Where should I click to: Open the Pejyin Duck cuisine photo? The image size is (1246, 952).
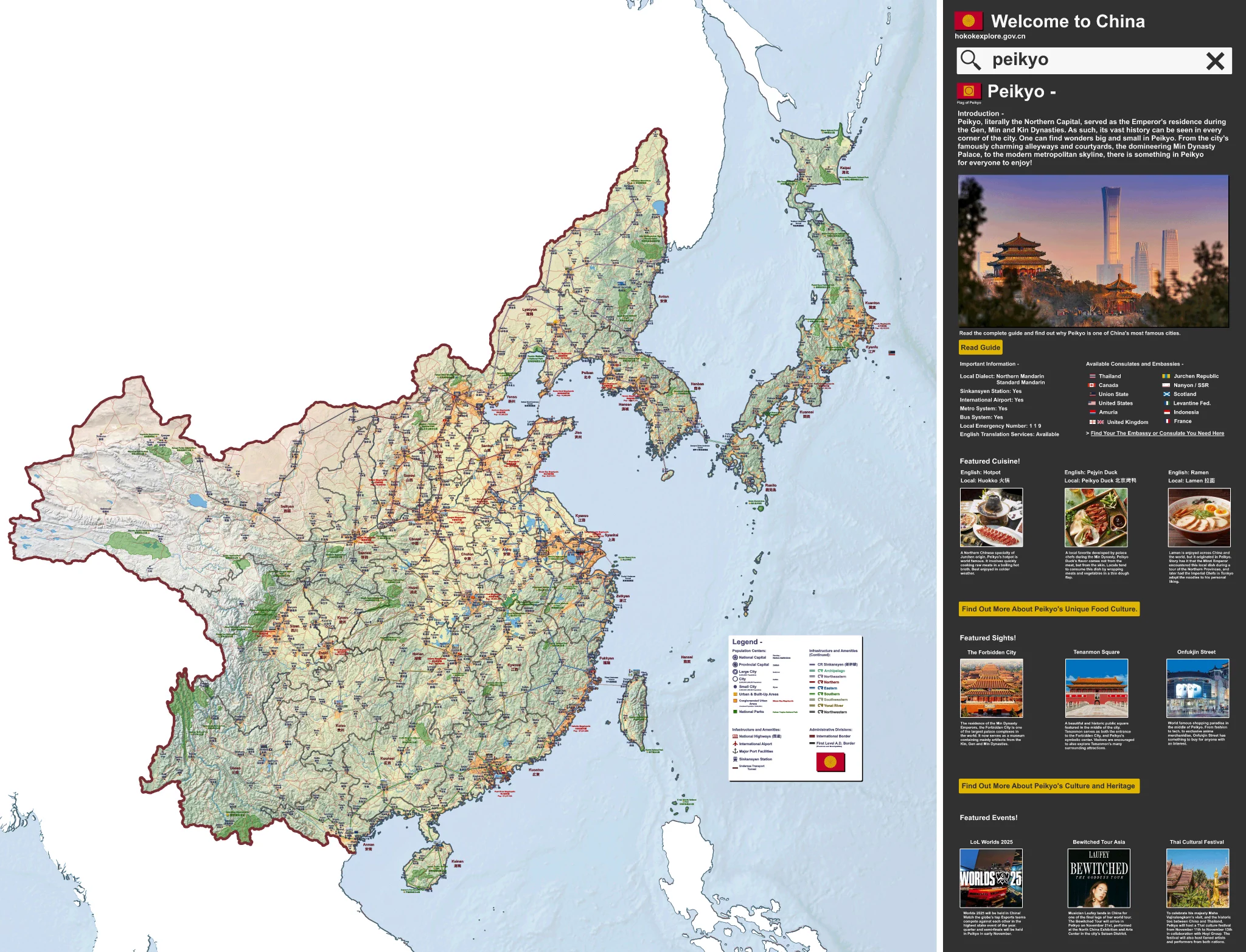1096,518
